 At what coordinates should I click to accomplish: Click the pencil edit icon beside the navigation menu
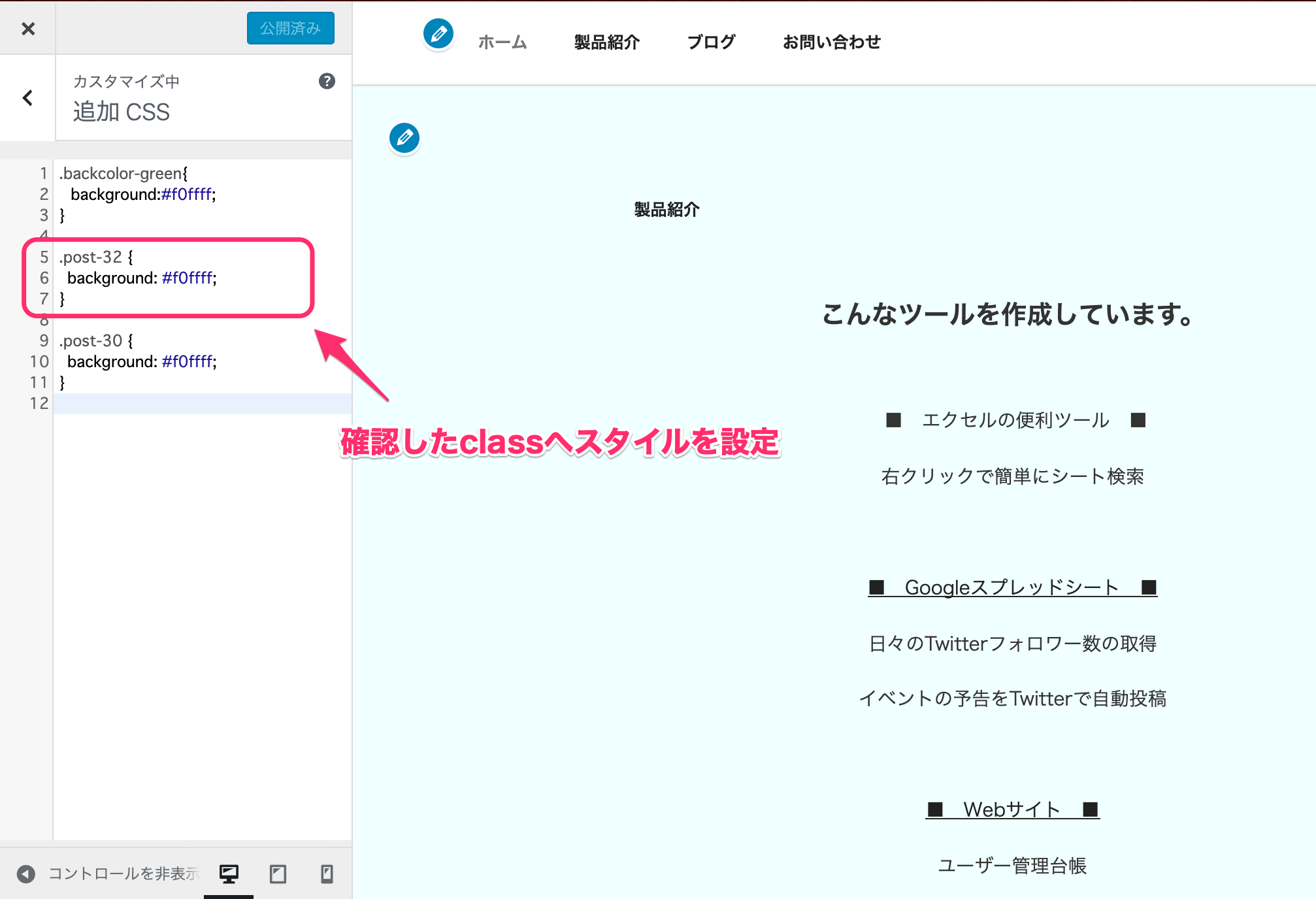437,35
